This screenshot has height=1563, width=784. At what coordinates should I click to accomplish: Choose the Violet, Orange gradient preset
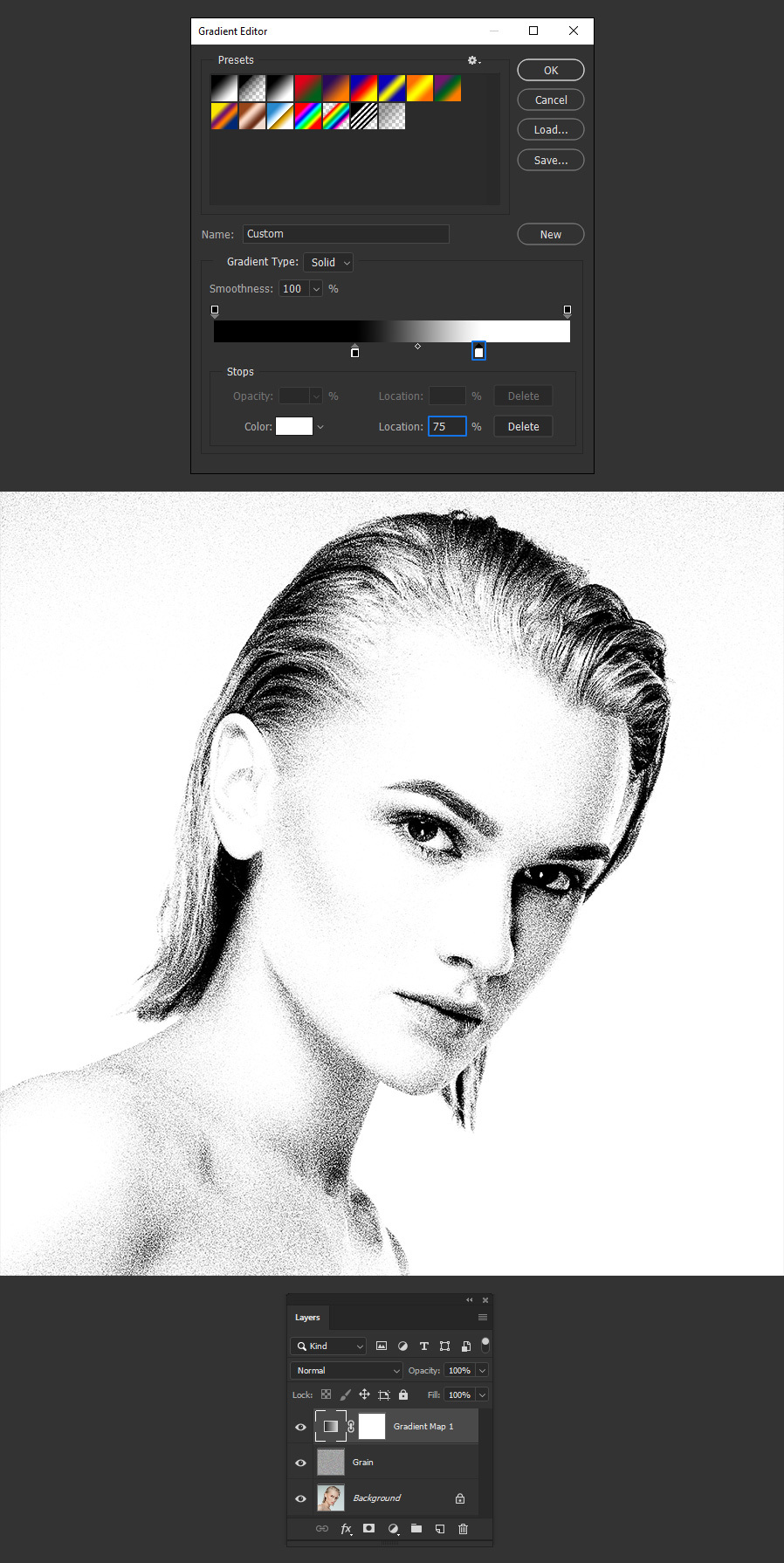[336, 88]
